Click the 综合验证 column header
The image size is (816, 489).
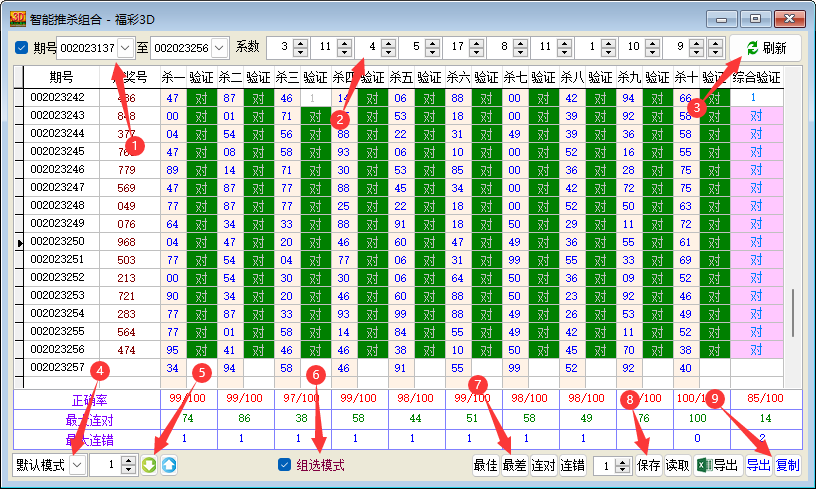pos(756,77)
